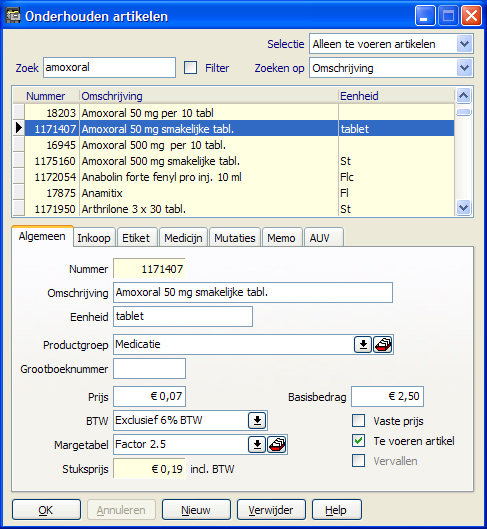Open the Margetabel edit icon with red box
487x529 pixels.
point(277,445)
